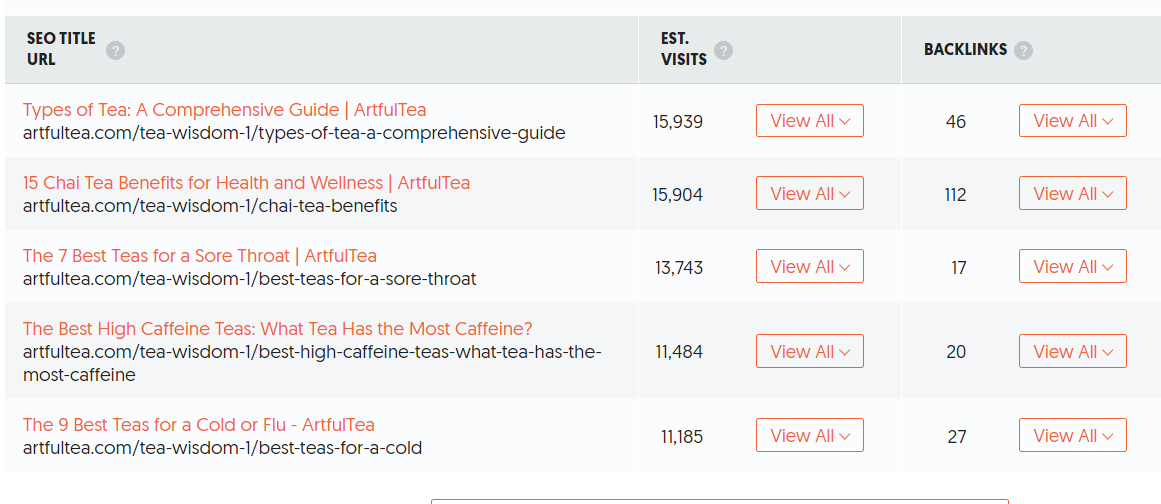Click help icon next to SEO Title URL
Viewport: 1161px width, 504px height.
116,51
